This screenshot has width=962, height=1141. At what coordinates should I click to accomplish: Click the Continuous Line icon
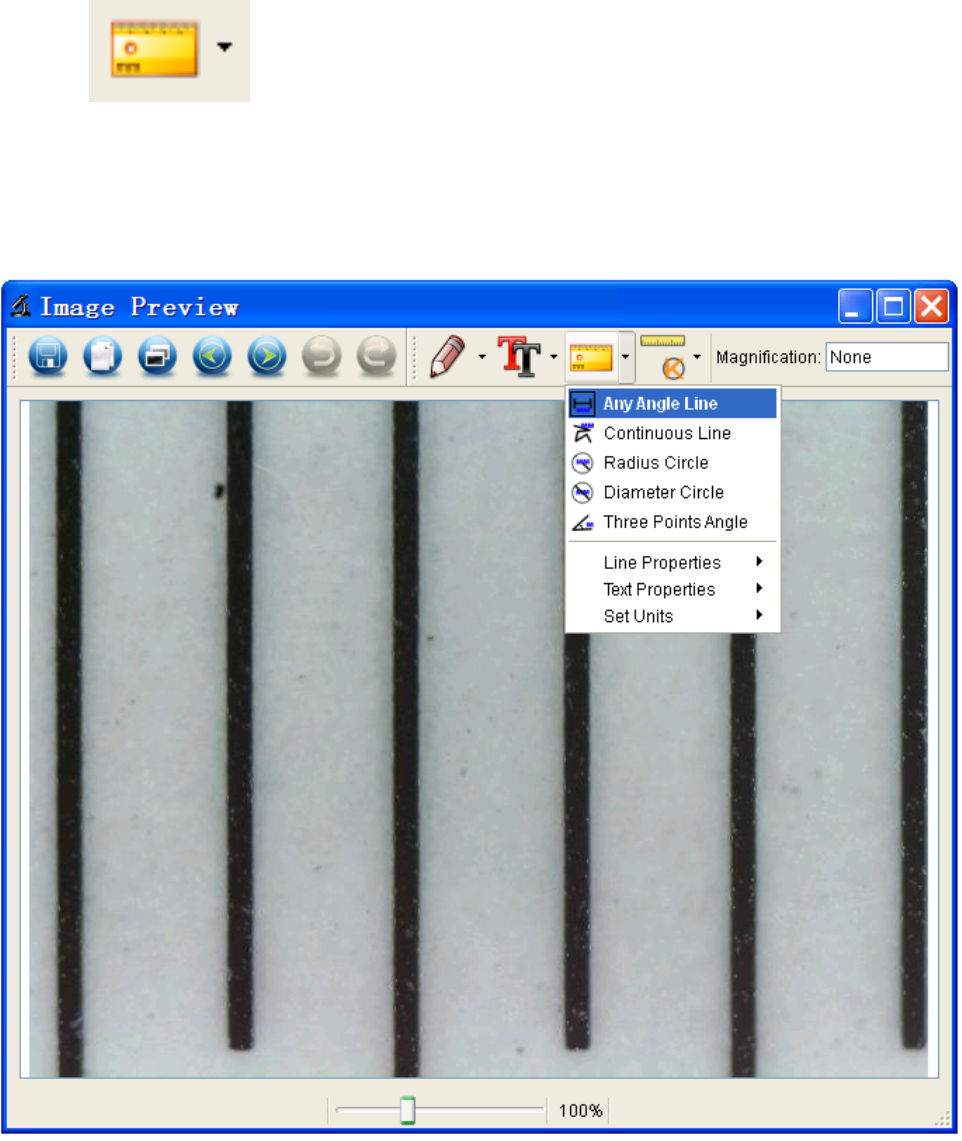tap(583, 434)
